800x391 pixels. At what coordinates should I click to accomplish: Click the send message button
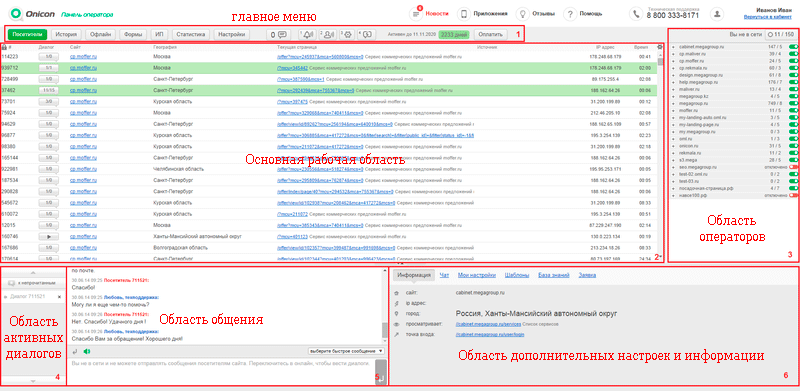pyautogui.click(x=381, y=372)
